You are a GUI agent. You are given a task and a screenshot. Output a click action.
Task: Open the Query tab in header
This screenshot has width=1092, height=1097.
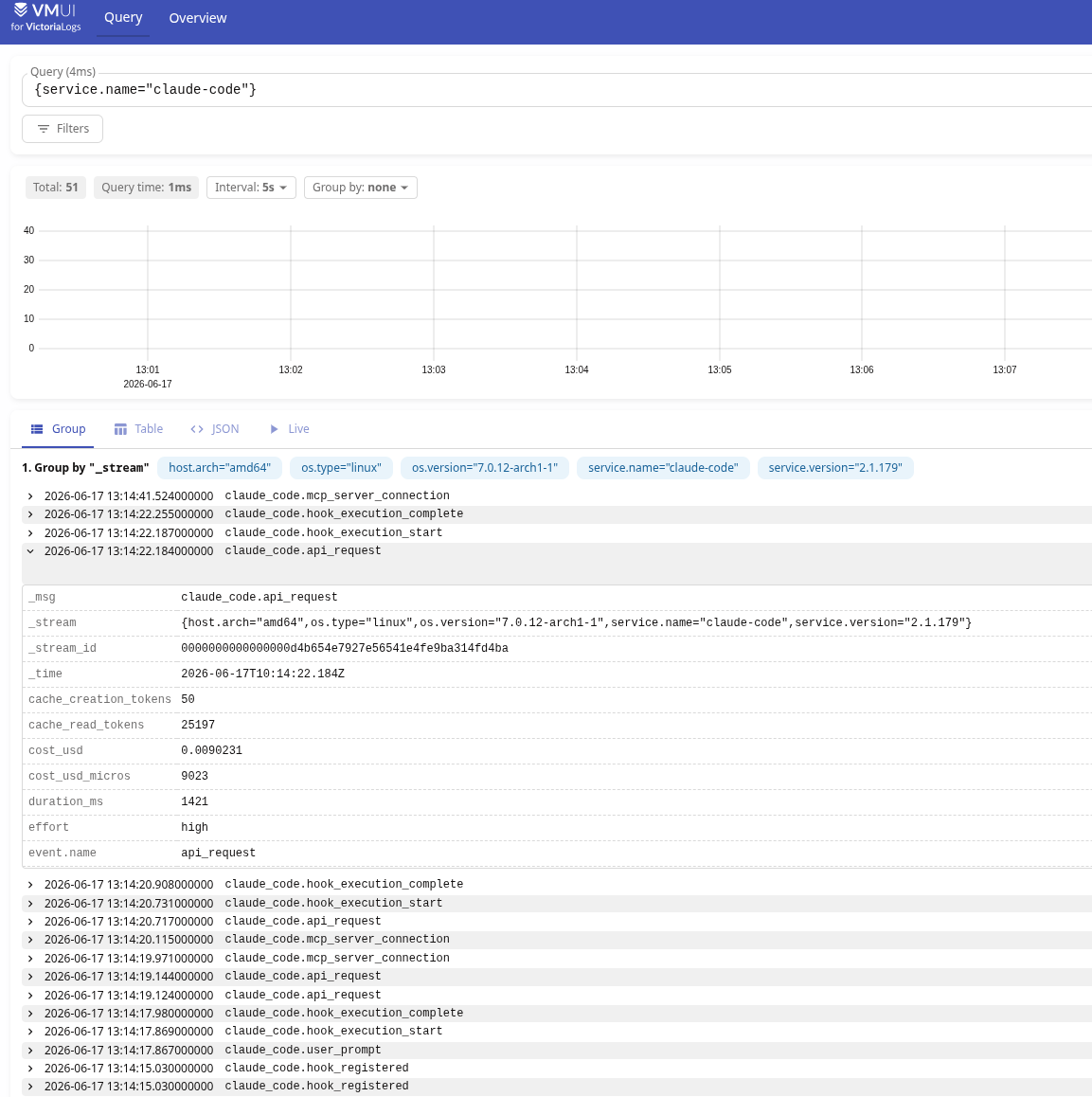click(123, 17)
